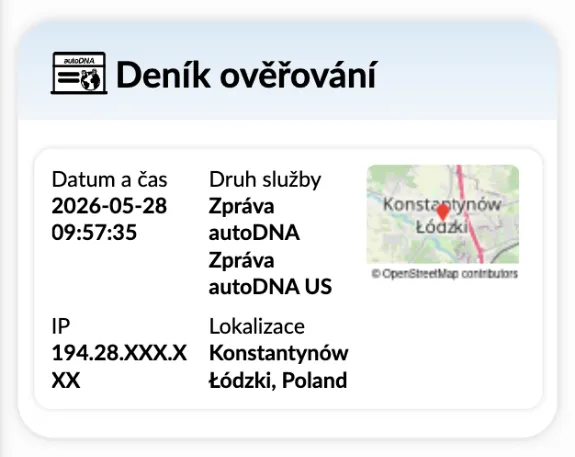
Task: Click the 'Lokalizace' label
Action: (x=257, y=326)
